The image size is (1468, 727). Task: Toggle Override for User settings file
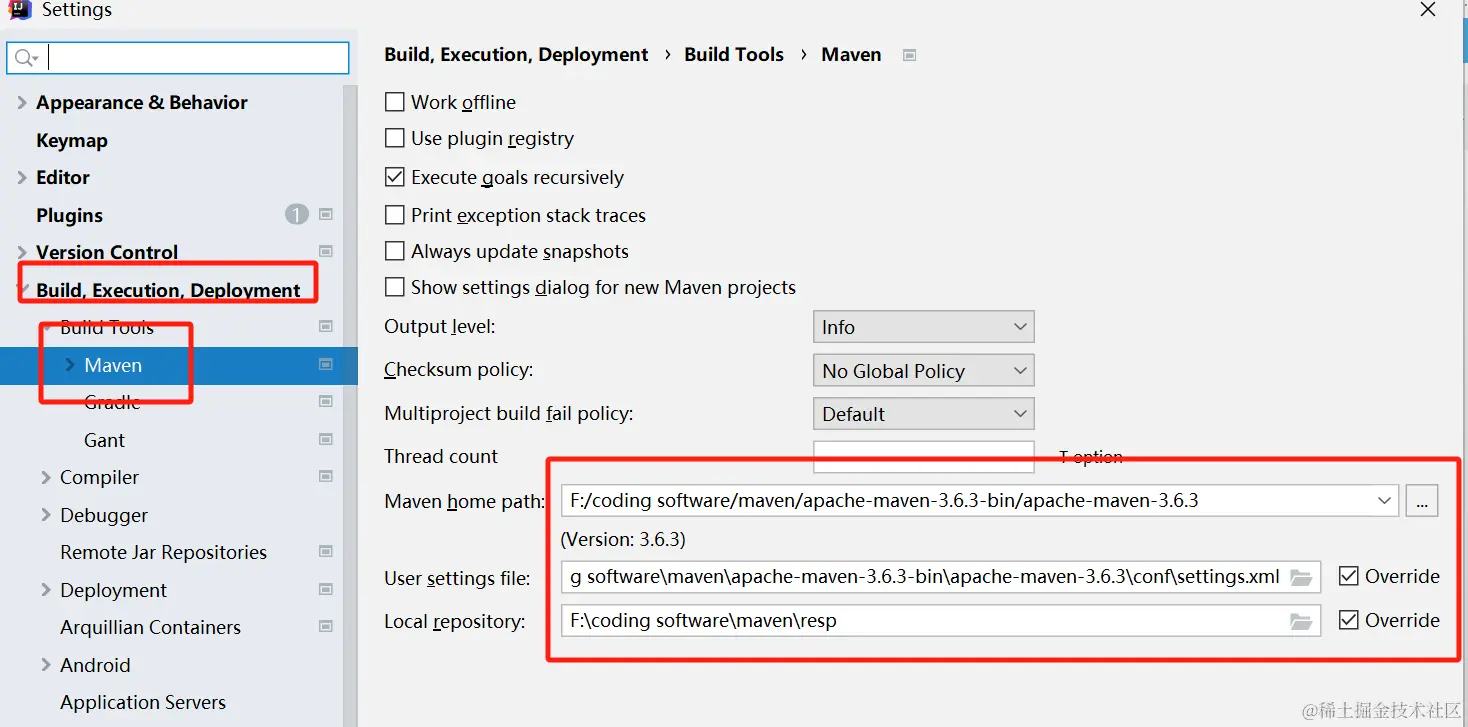tap(1349, 576)
